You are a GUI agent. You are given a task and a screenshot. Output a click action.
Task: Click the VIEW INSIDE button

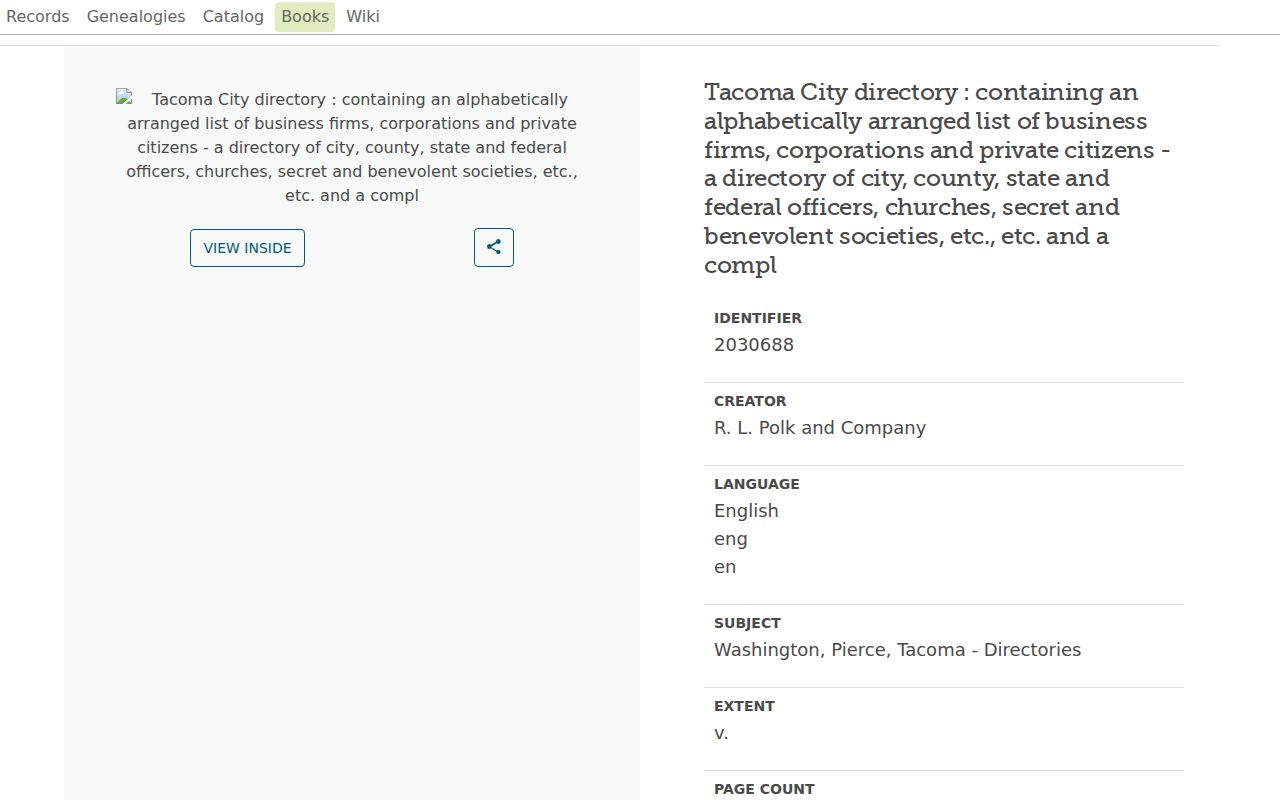pyautogui.click(x=247, y=248)
